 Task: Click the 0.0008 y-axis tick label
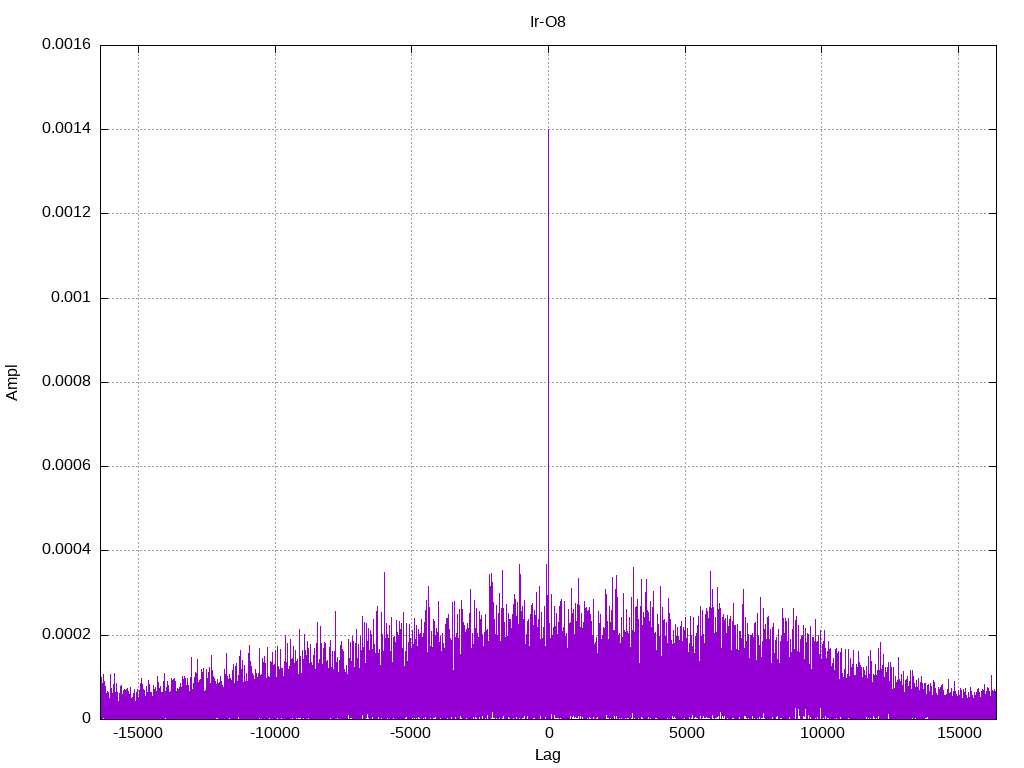point(67,381)
